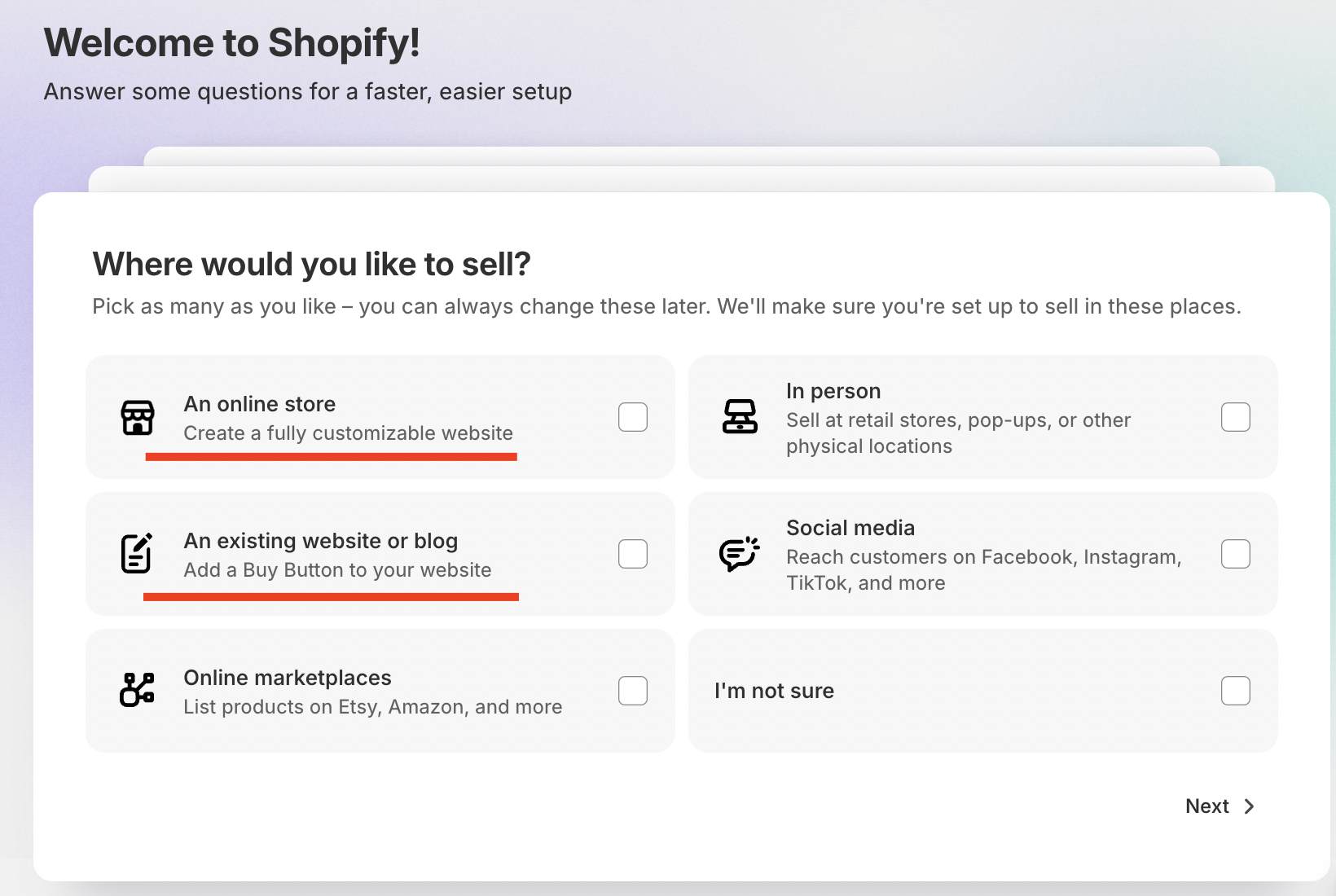Click the In person point-of-sale icon
Screen dimensions: 1336x896
point(740,417)
